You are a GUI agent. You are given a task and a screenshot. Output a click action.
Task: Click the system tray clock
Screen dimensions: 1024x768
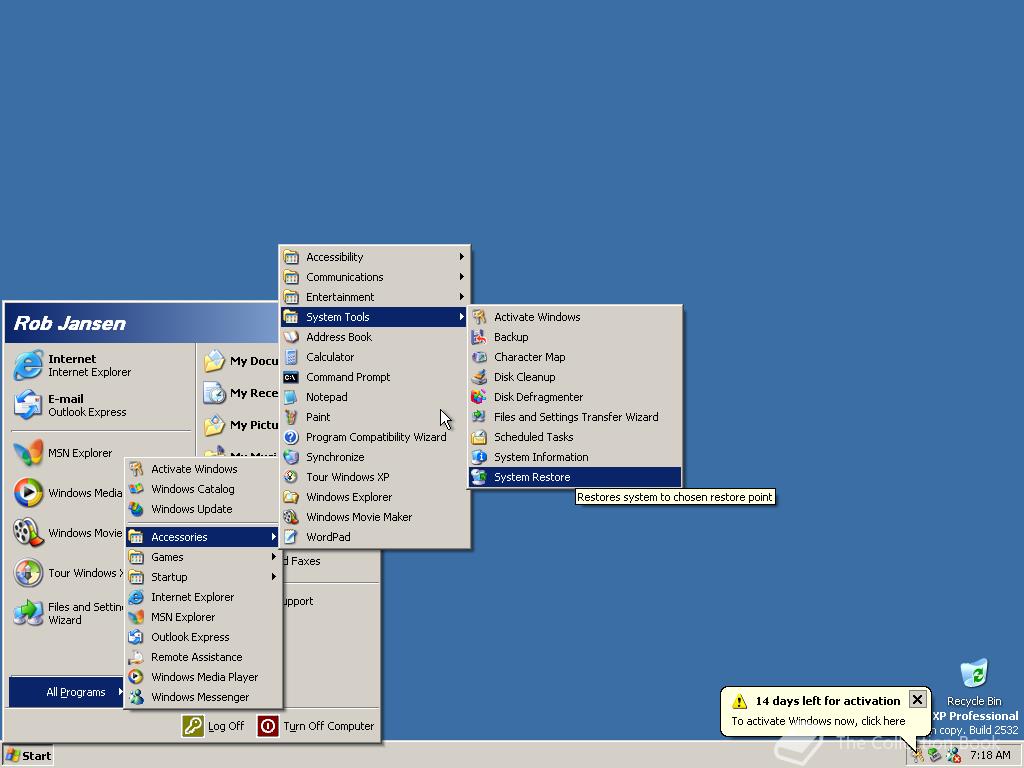(990, 755)
